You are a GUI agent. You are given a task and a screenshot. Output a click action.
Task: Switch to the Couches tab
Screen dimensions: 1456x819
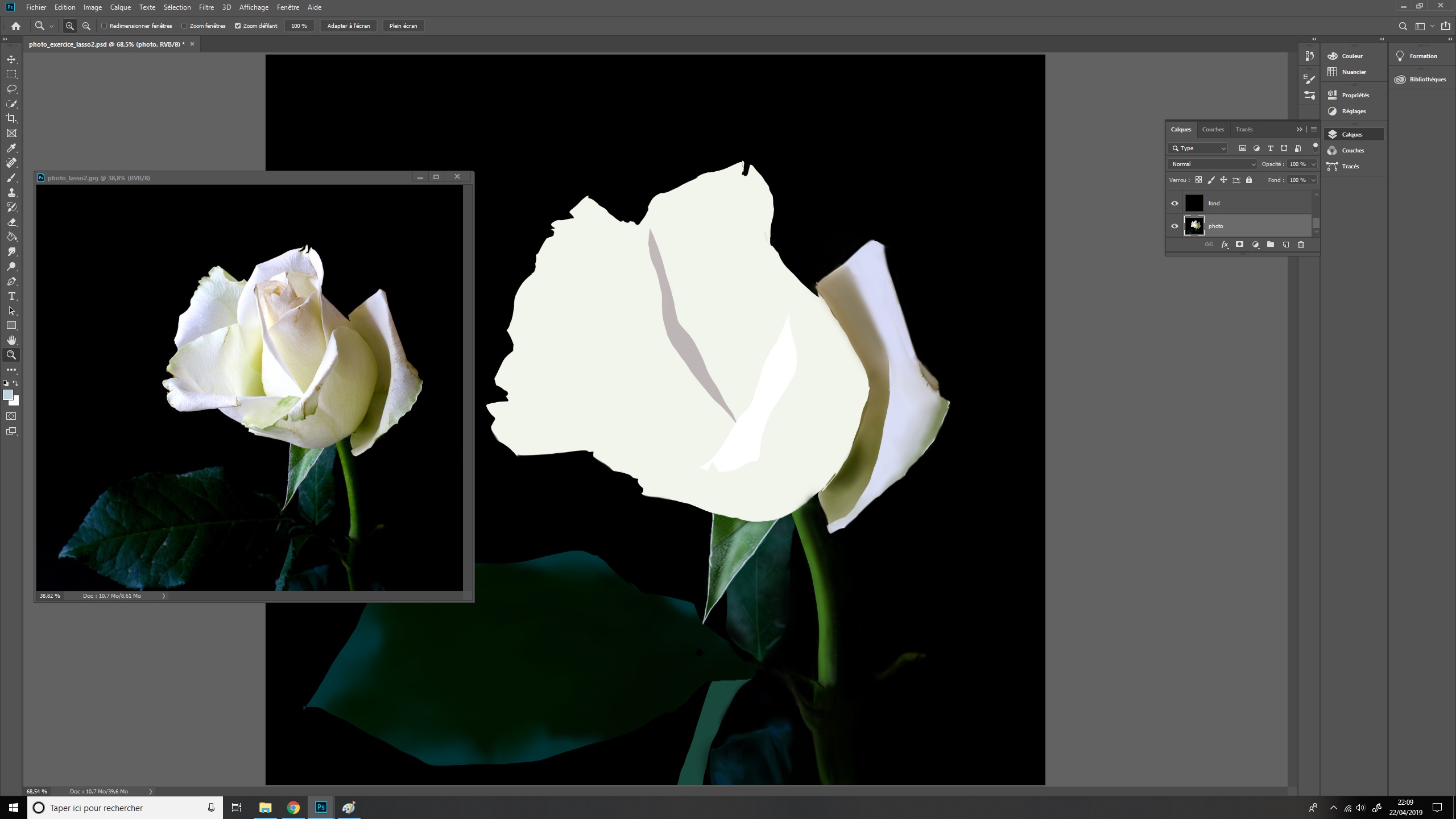(1213, 129)
